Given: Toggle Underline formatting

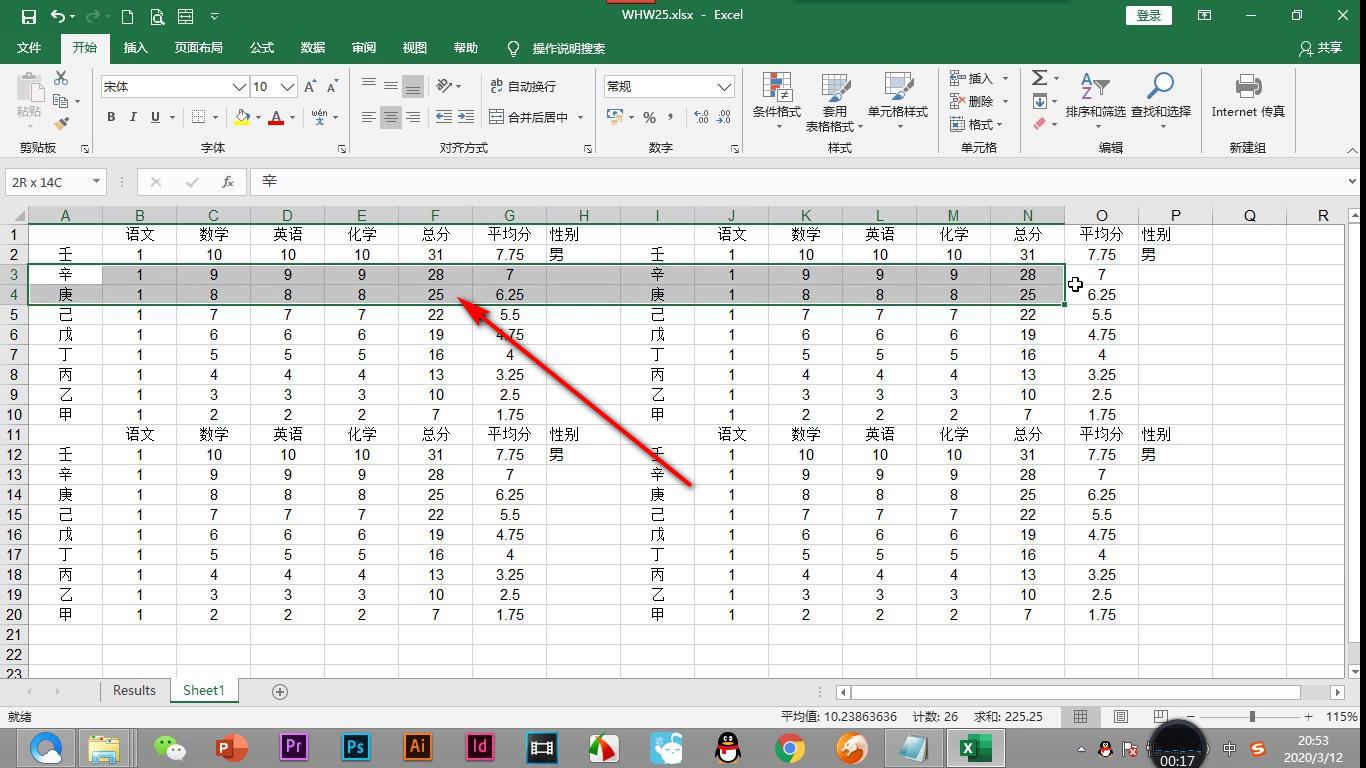Looking at the screenshot, I should tap(155, 118).
